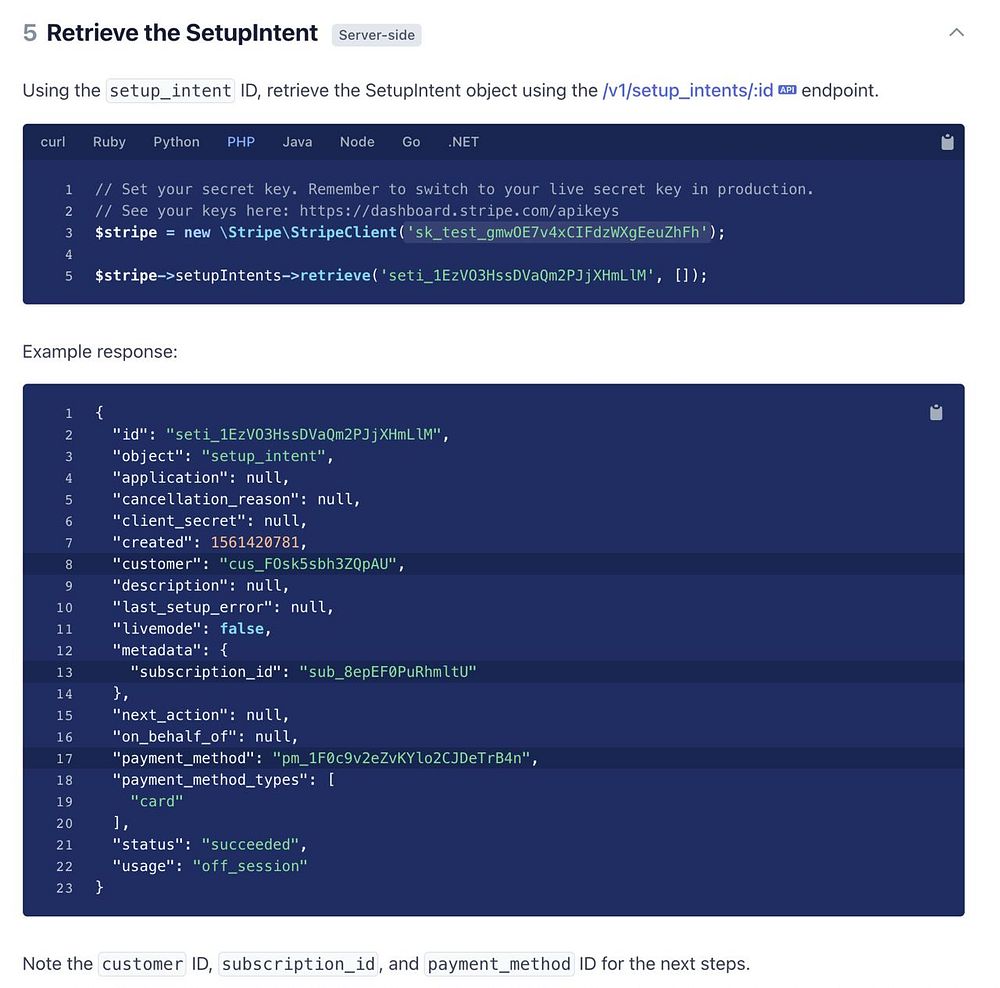
Task: Select the PHP code tab
Action: click(241, 142)
